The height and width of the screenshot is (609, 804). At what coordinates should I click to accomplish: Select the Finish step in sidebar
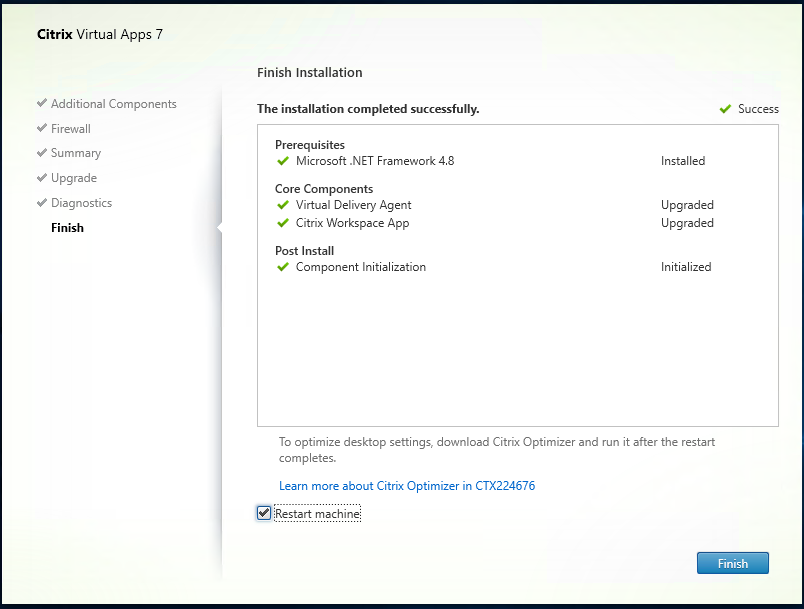click(67, 228)
